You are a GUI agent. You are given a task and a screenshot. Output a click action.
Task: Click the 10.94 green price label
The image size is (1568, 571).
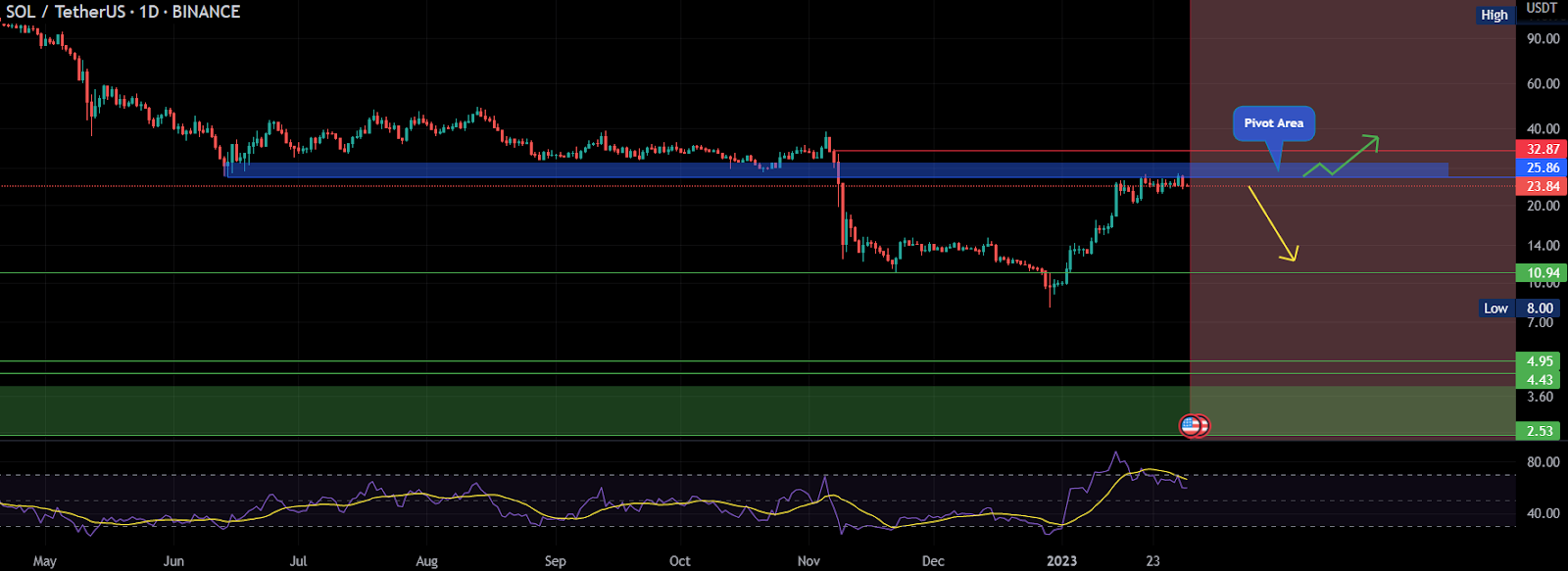(1543, 273)
